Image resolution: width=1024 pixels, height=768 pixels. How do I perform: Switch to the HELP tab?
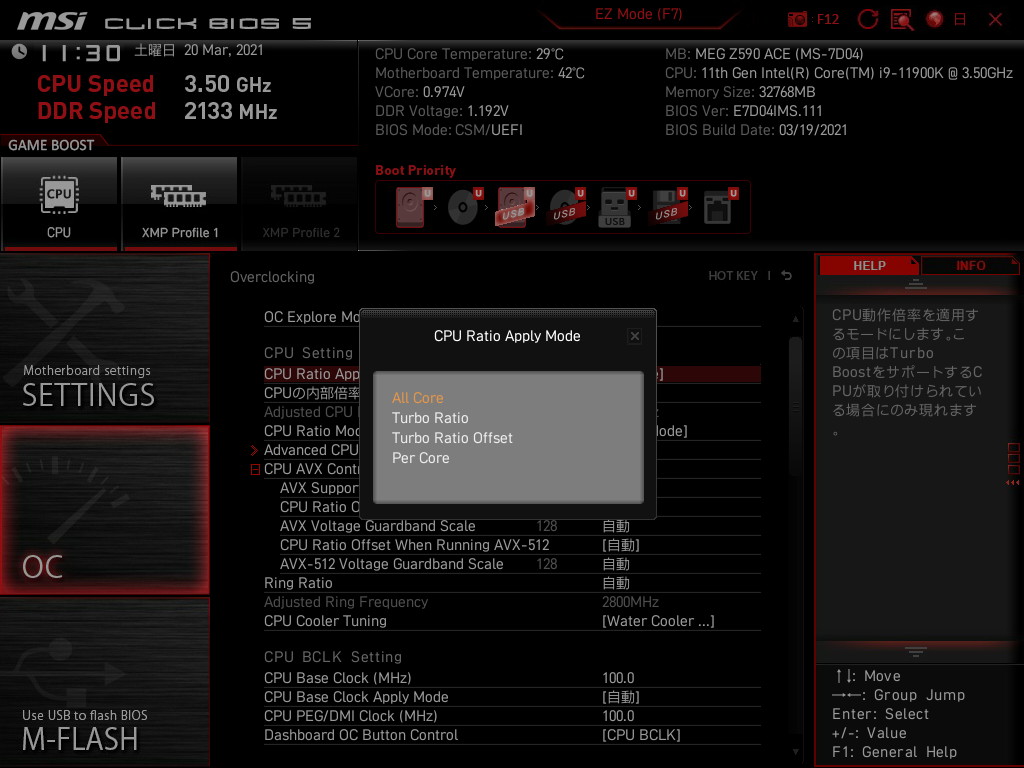(x=869, y=266)
